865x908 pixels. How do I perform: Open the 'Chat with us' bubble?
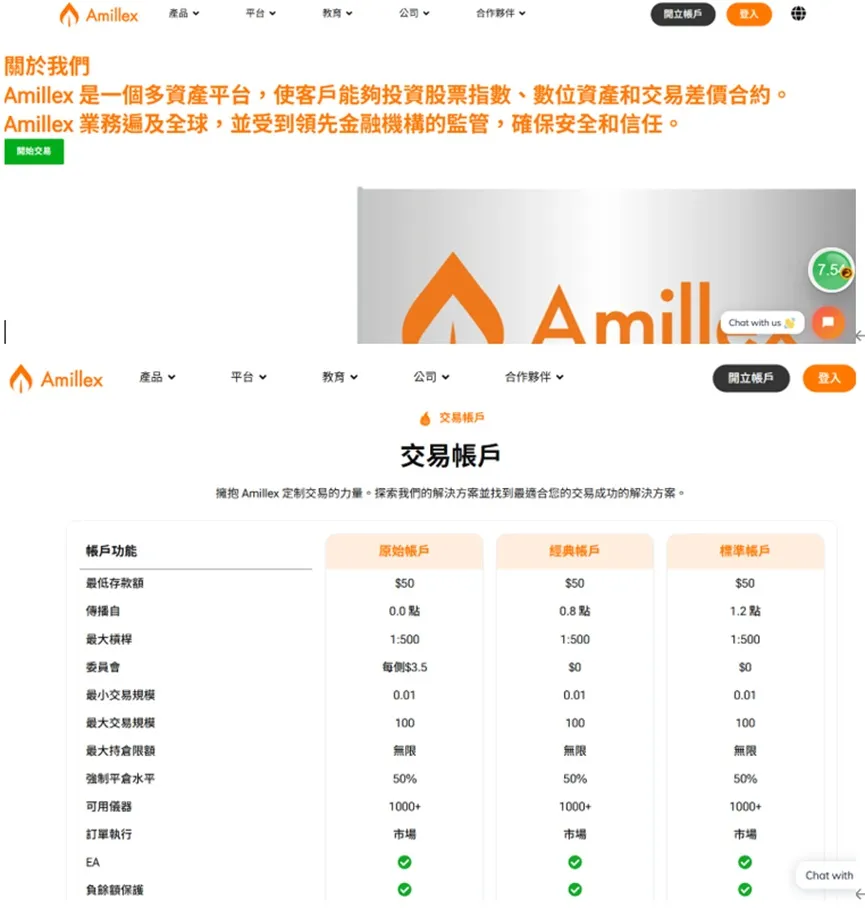[x=762, y=323]
